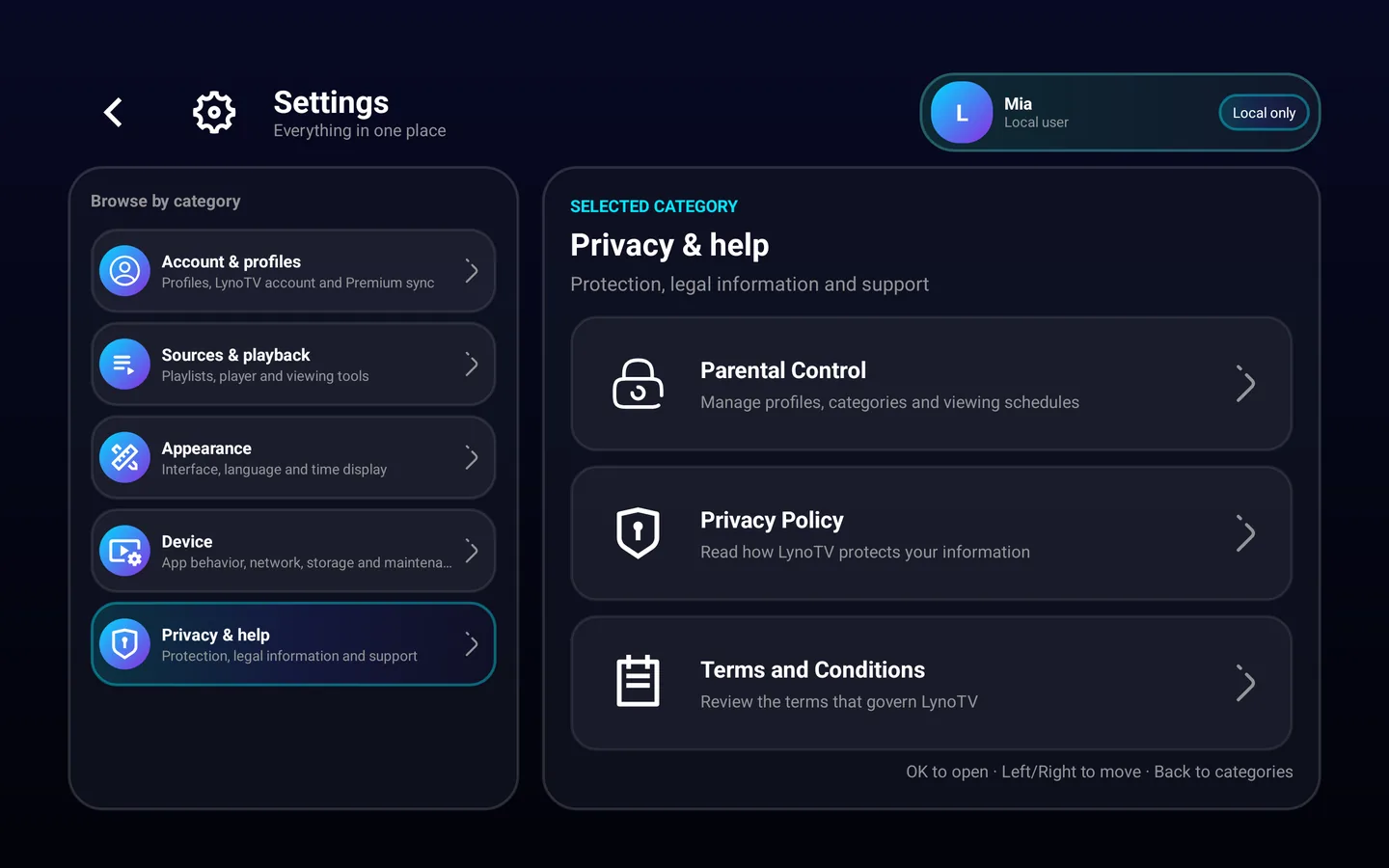Click 'App behavior, network, storage' description
Viewport: 1389px width, 868px height.
point(306,562)
